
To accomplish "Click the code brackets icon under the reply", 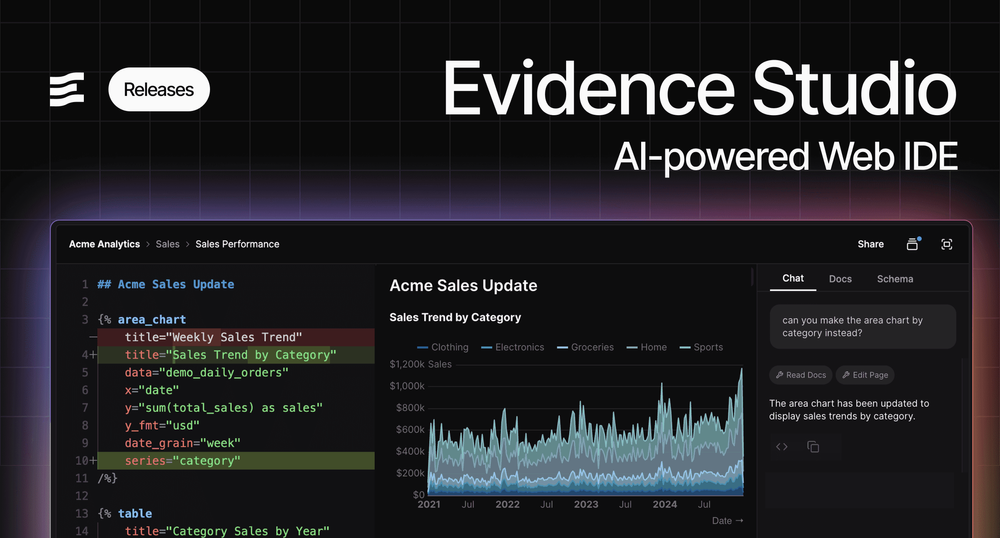I will pyautogui.click(x=782, y=447).
